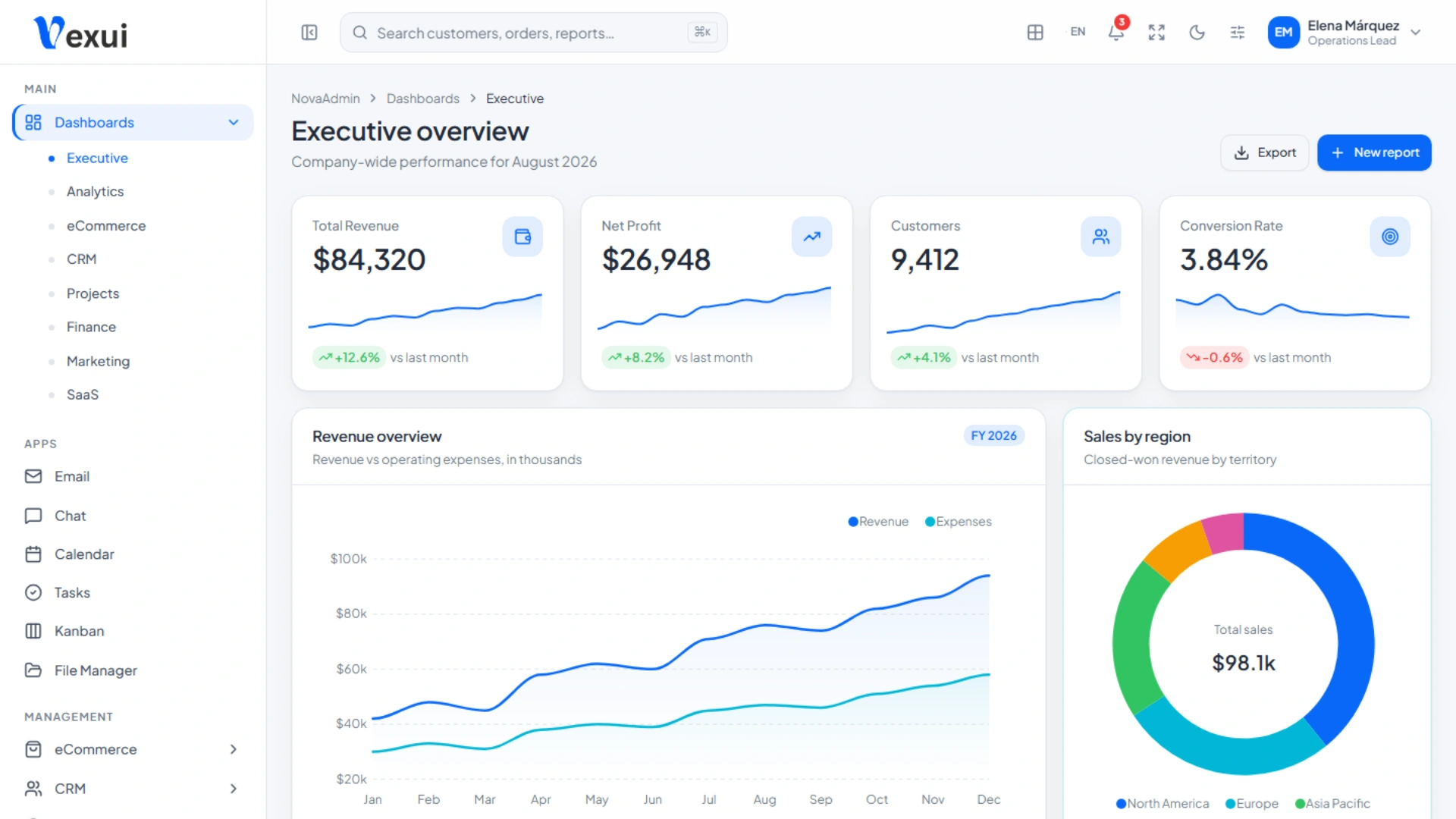1456x819 pixels.
Task: Follow the Dashboards breadcrumb link
Action: pos(422,99)
